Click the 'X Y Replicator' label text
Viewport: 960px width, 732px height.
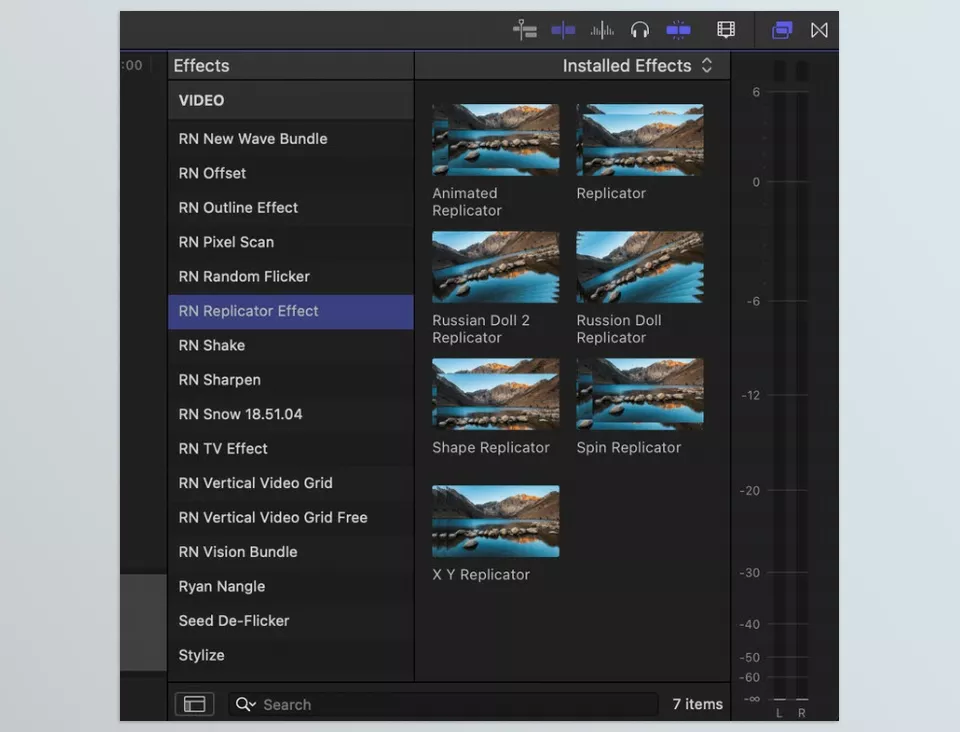point(481,575)
